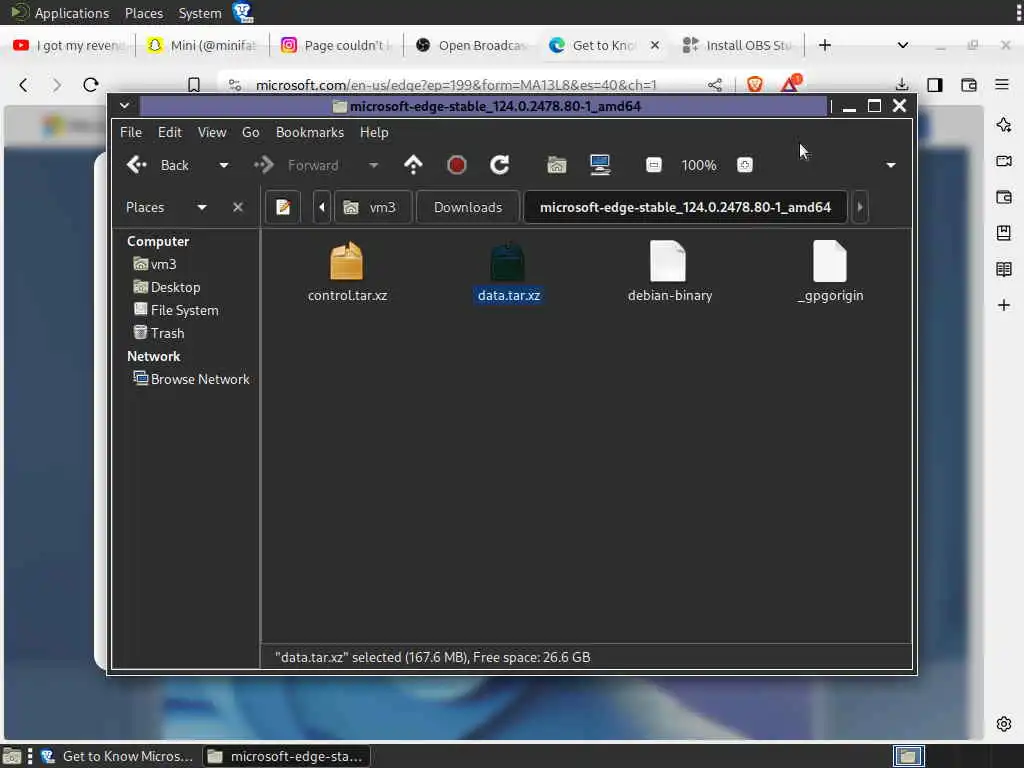Screen dimensions: 1024x768
Task: Bookmark this page in the browser
Action: pos(194,85)
